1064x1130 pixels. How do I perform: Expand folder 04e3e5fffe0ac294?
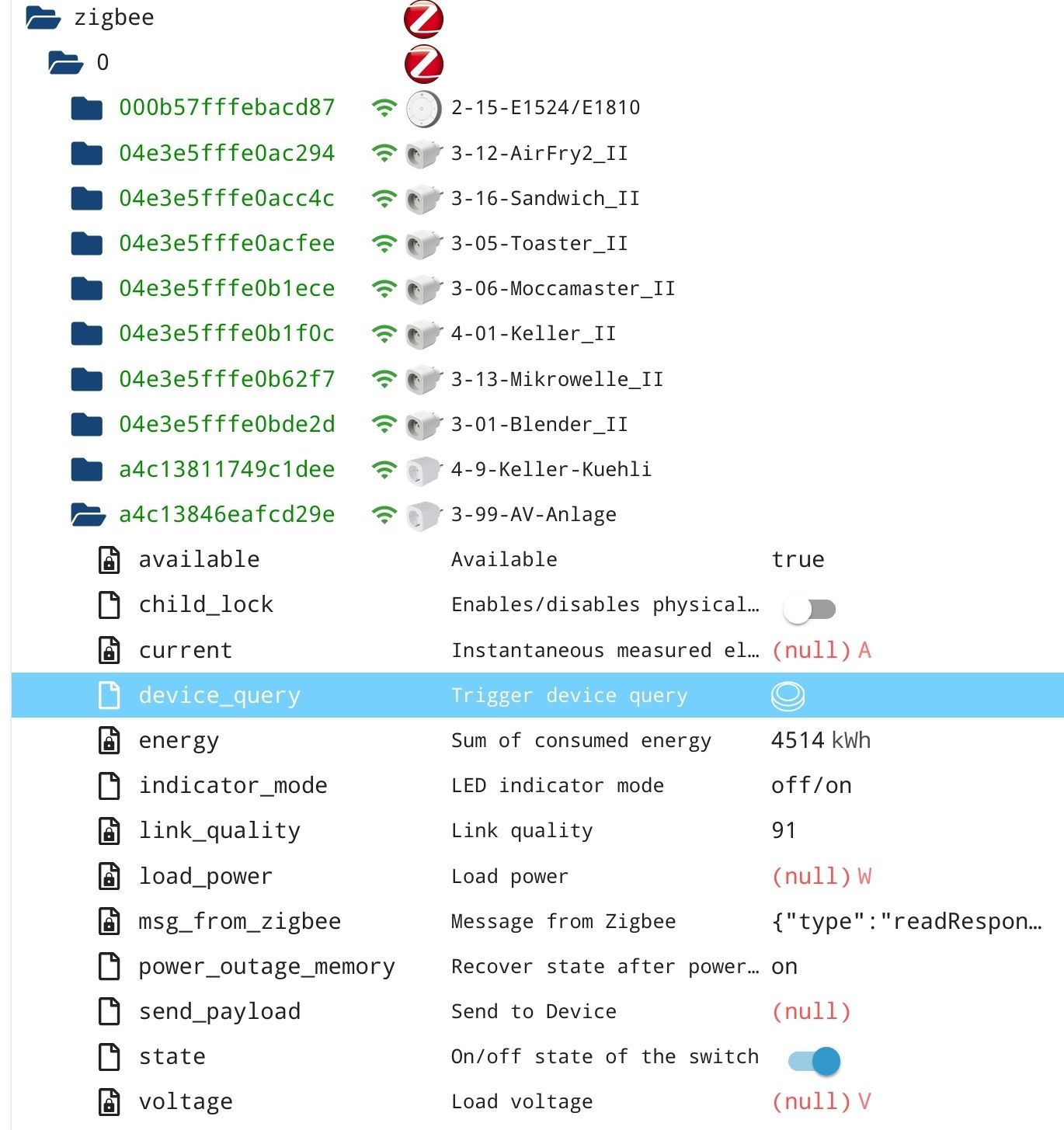click(x=86, y=153)
